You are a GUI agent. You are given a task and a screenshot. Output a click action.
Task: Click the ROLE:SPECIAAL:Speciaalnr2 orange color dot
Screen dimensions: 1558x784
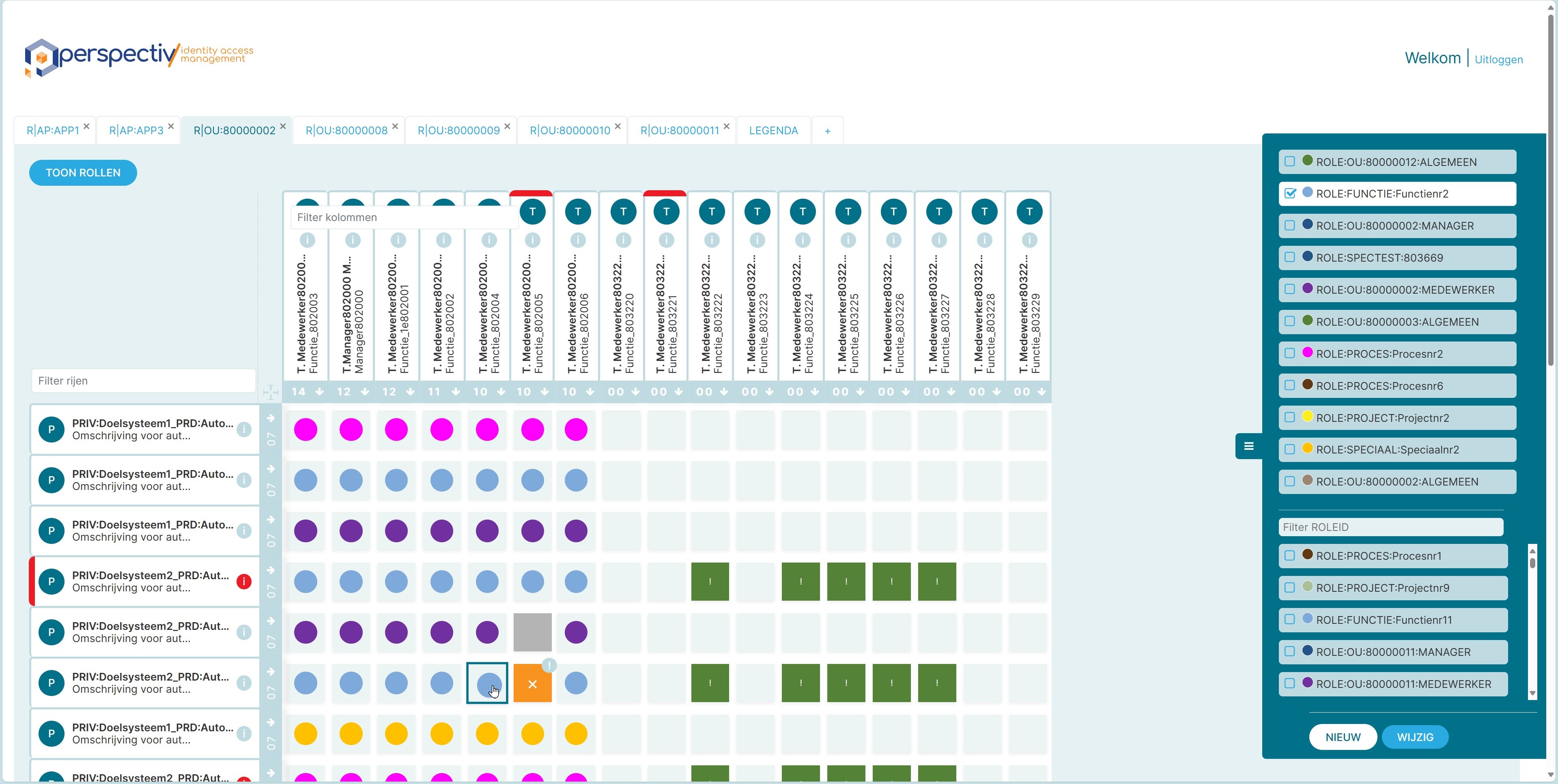pos(1307,448)
